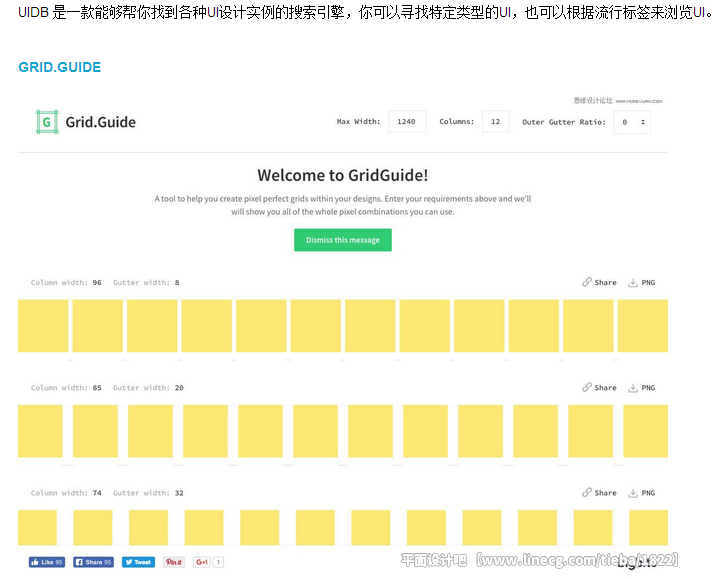Click the download icon in the 96 width row
The height and width of the screenshot is (579, 719).
[633, 282]
